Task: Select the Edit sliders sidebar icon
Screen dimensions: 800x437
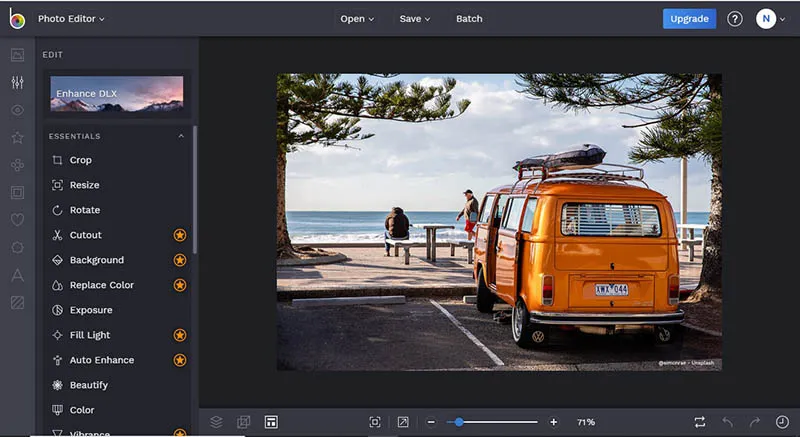Action: pyautogui.click(x=17, y=82)
